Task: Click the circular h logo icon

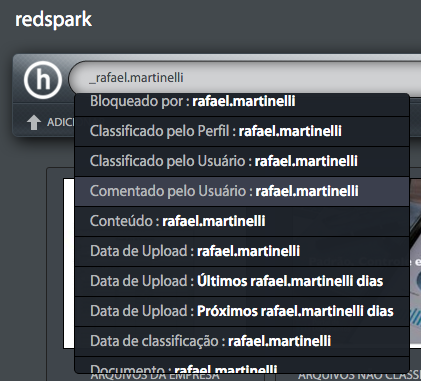Action: (43, 80)
